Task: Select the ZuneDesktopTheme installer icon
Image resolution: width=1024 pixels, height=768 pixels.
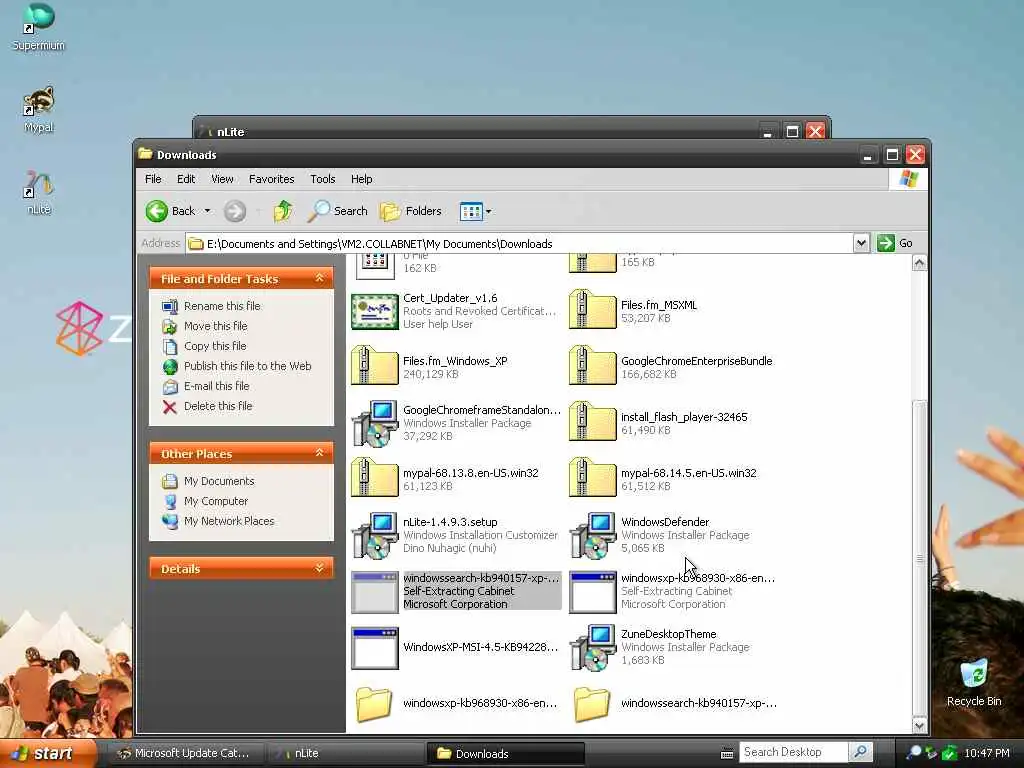Action: [x=592, y=648]
